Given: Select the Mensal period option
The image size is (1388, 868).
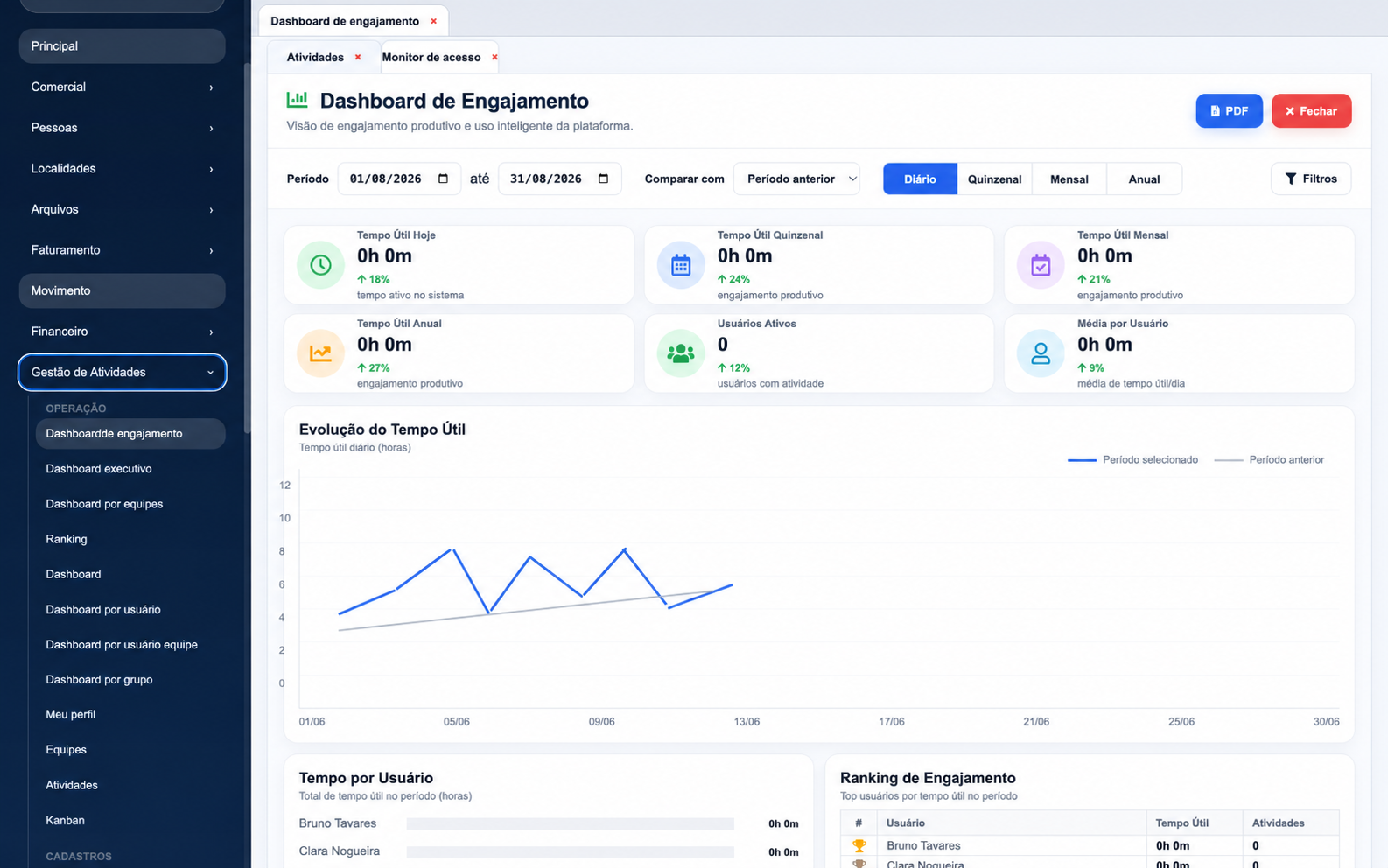Looking at the screenshot, I should 1069,178.
